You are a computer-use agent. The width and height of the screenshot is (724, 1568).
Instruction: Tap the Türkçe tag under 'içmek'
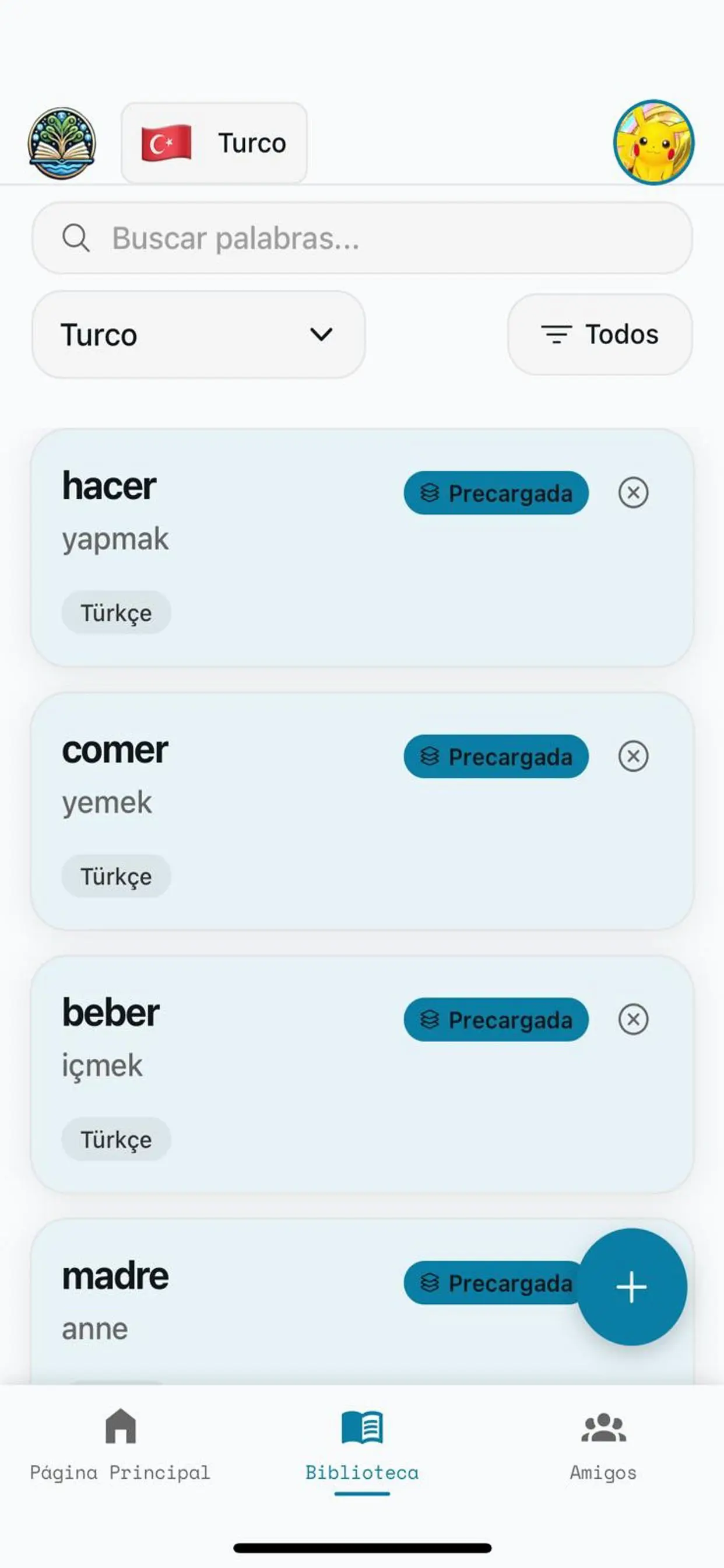[x=116, y=1139]
